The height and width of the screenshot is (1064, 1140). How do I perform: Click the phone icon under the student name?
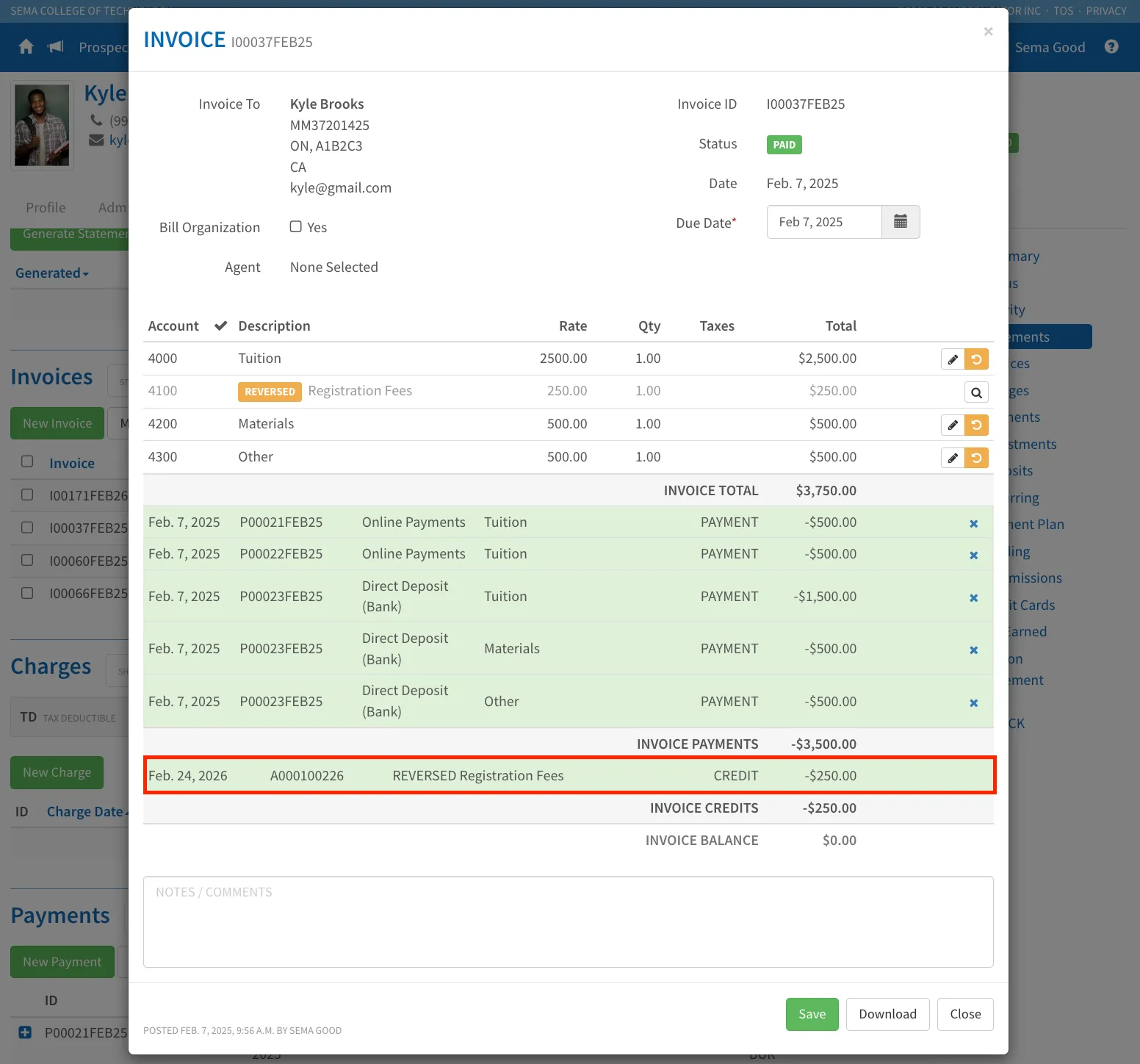coord(96,120)
